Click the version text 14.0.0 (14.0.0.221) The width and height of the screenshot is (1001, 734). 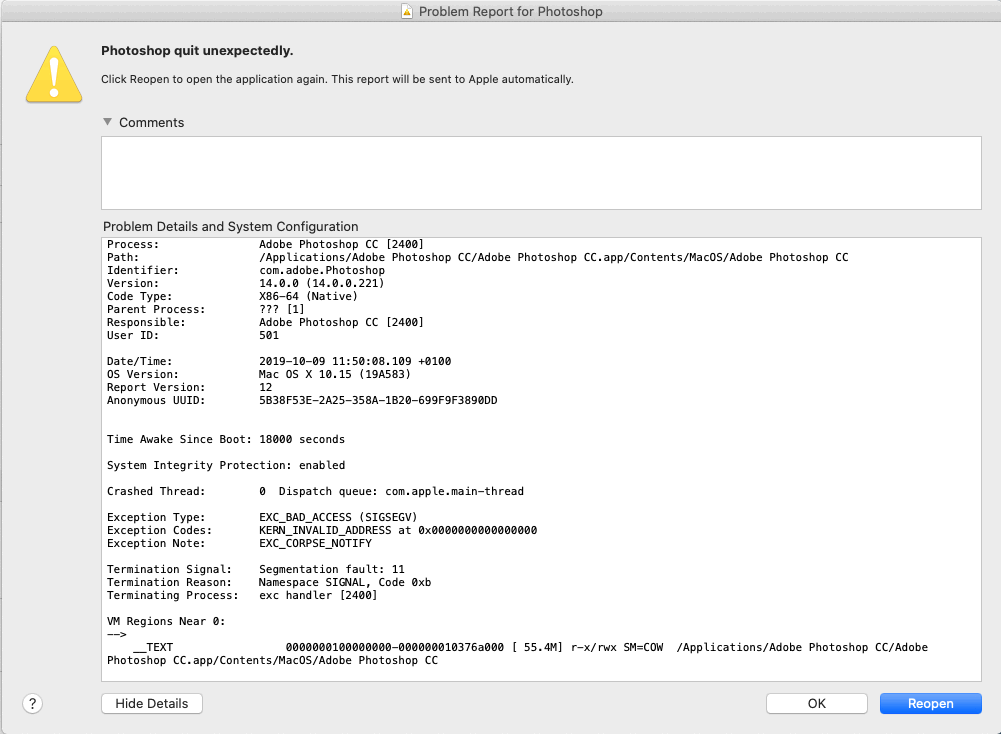322,283
